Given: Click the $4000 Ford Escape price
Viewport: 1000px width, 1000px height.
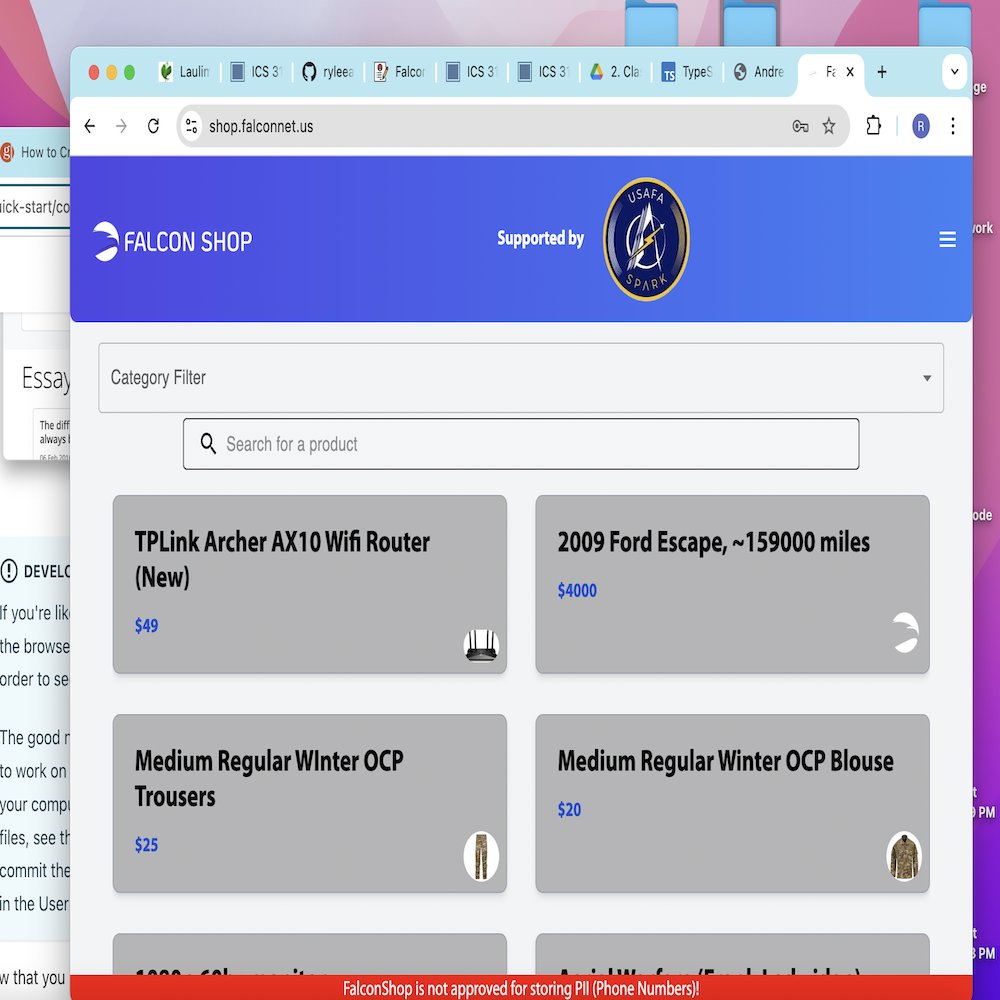Looking at the screenshot, I should [577, 591].
